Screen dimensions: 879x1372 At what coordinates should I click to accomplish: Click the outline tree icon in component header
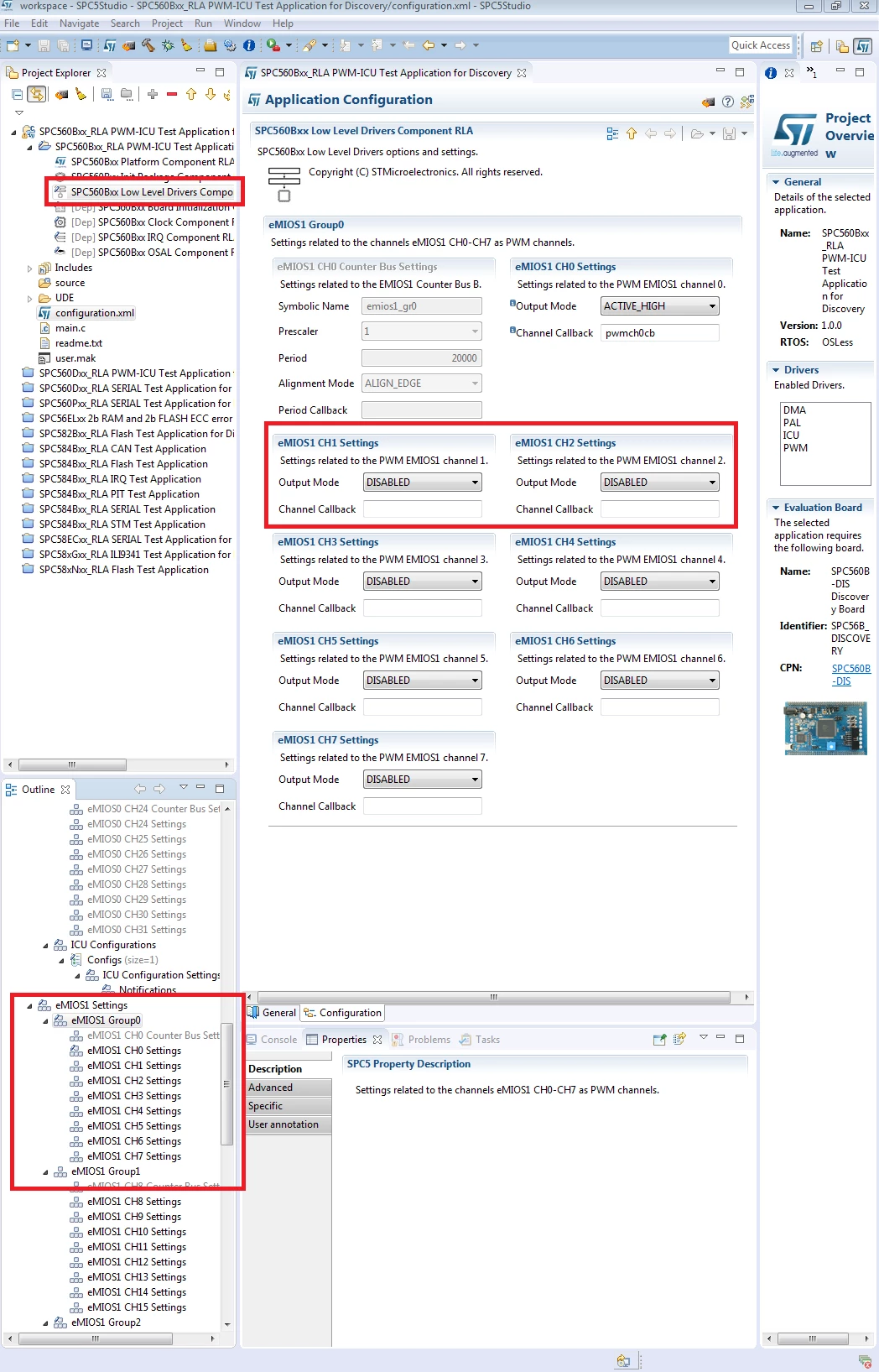click(612, 133)
